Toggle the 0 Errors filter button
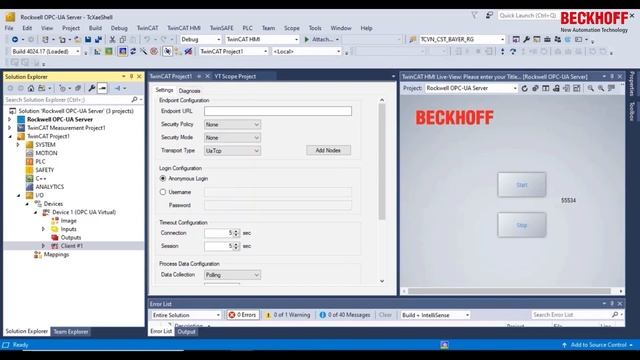This screenshot has width=640, height=360. point(242,315)
